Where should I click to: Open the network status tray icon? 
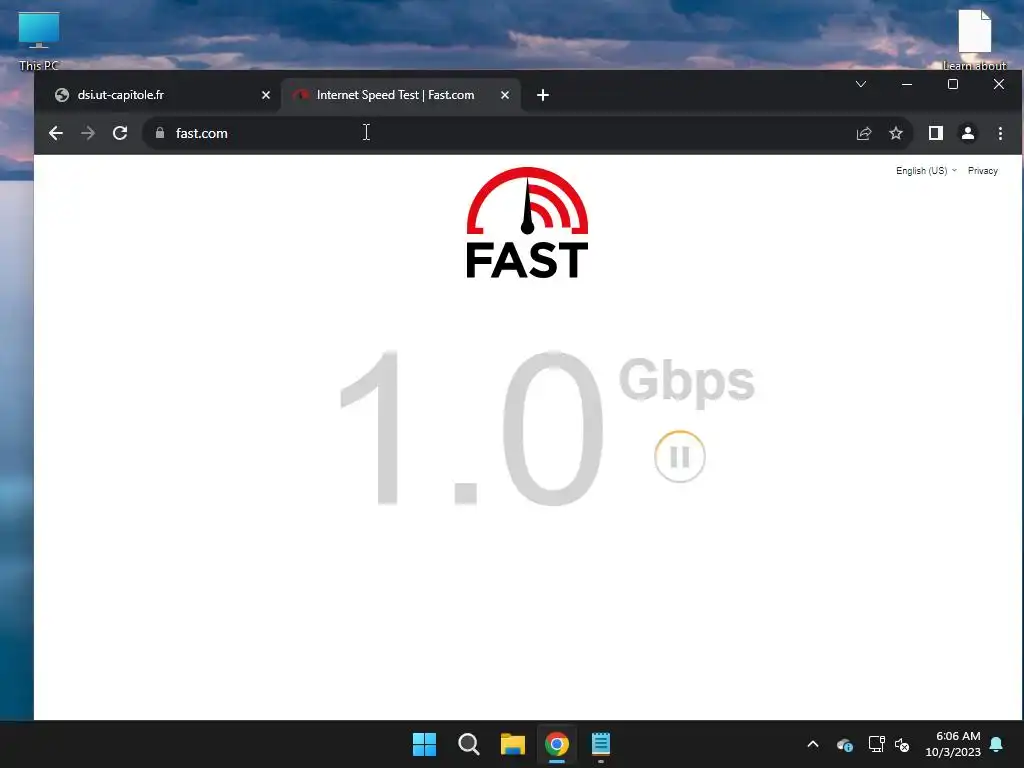pos(876,744)
